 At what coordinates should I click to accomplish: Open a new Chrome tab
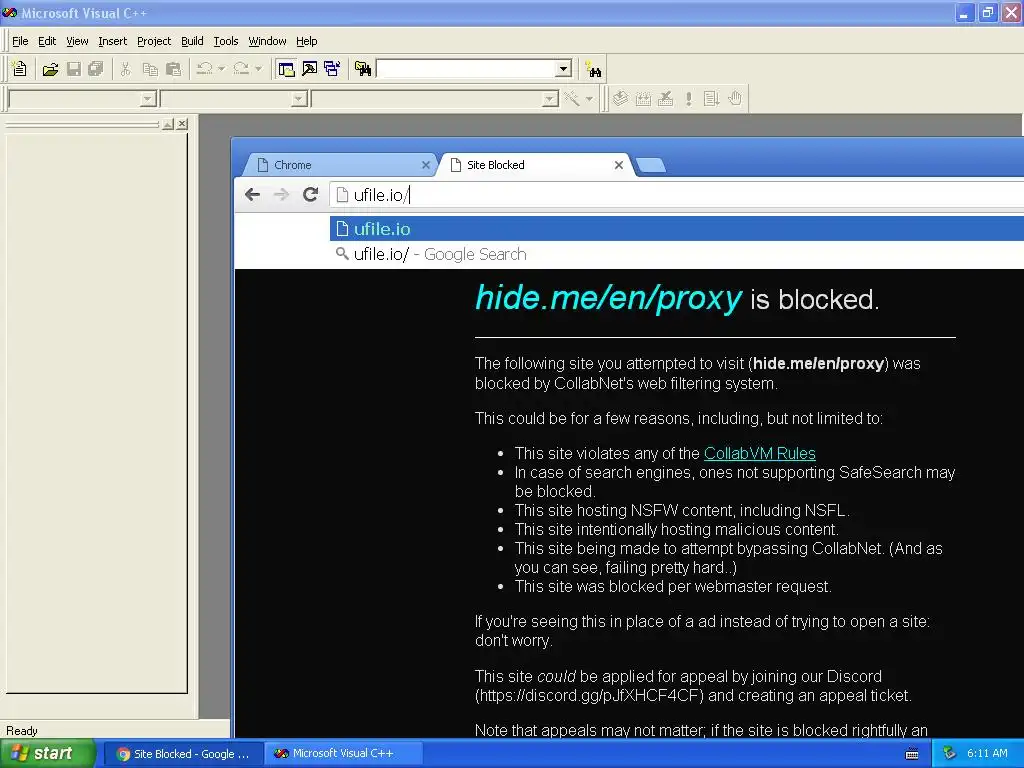pos(650,165)
